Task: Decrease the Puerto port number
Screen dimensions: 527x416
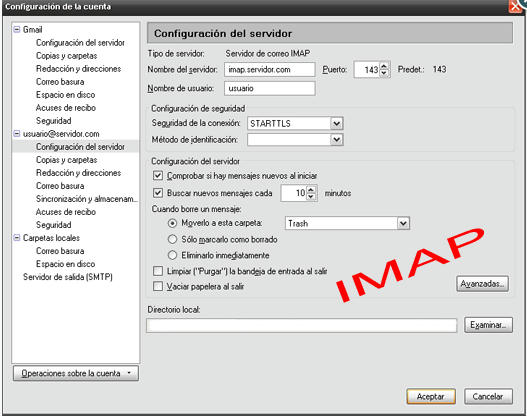Action: pyautogui.click(x=384, y=73)
